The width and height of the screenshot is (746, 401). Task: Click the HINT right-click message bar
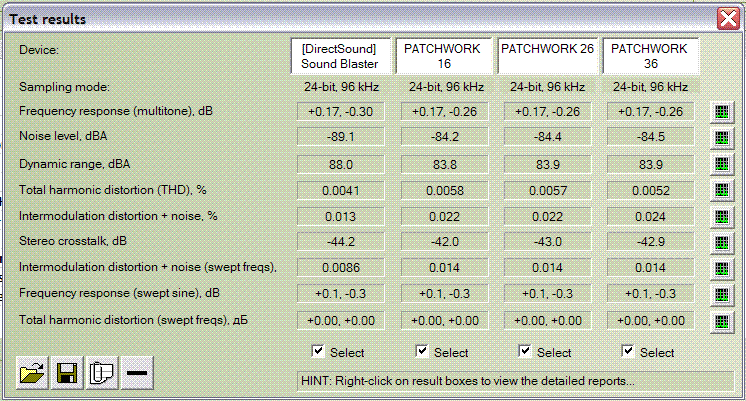click(x=515, y=381)
